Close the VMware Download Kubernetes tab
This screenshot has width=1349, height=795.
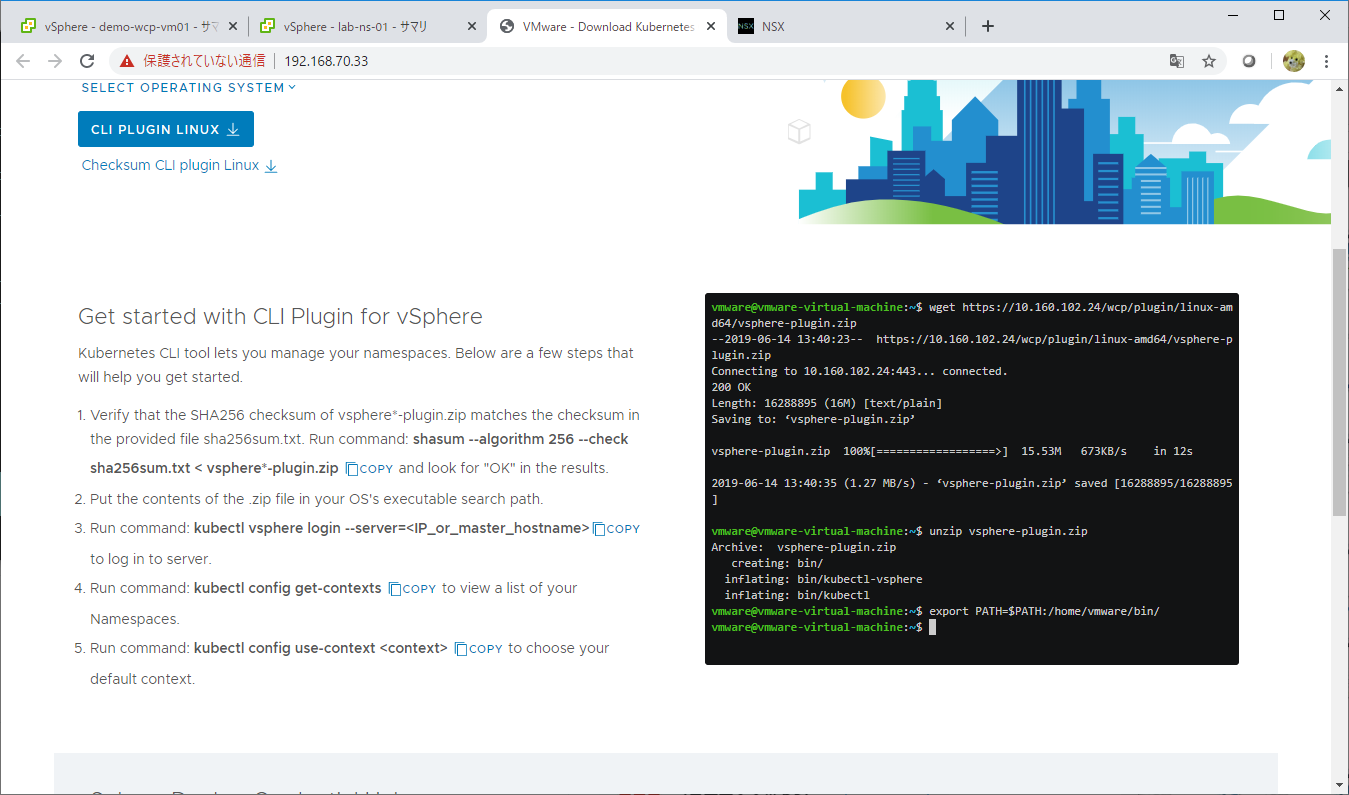(x=711, y=27)
